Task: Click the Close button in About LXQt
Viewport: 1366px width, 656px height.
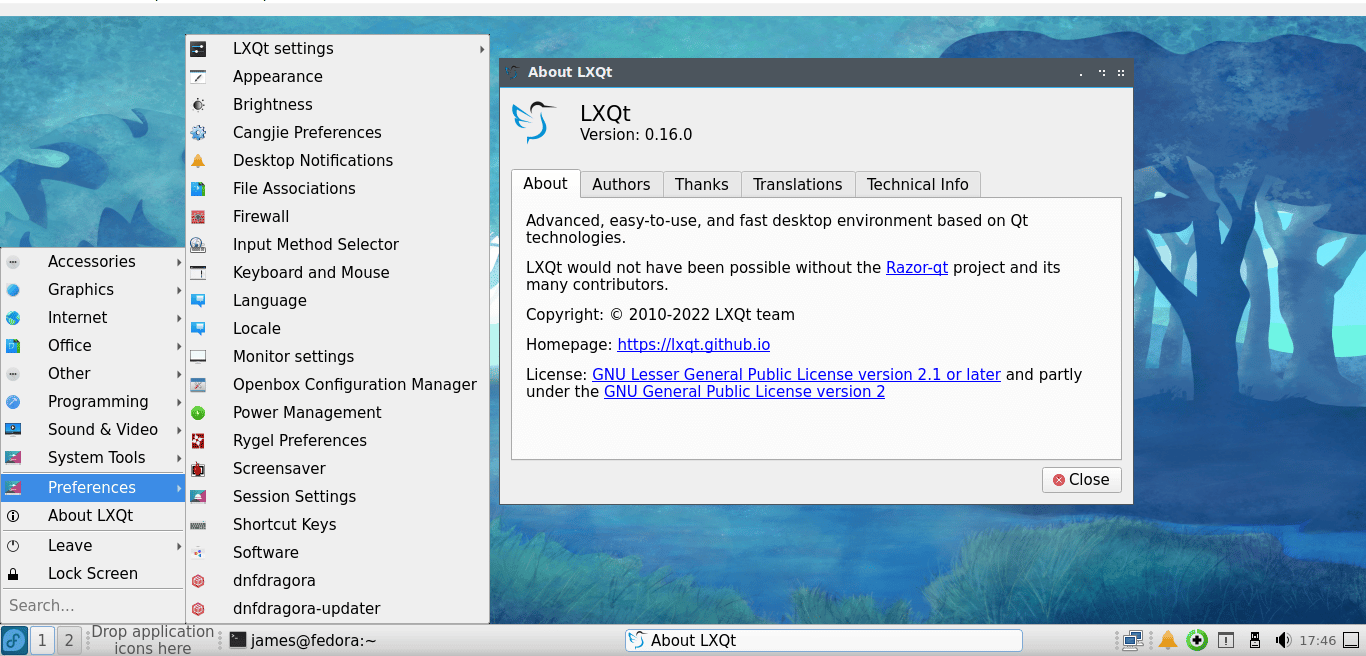Action: click(1082, 480)
